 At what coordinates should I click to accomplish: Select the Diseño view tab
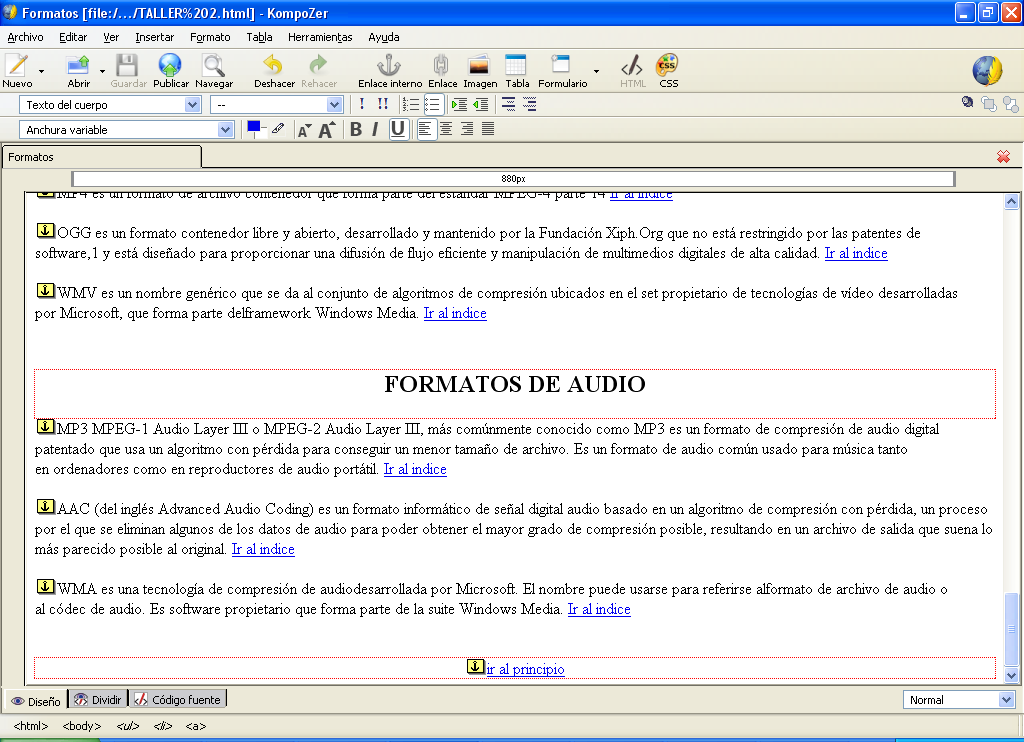click(36, 701)
